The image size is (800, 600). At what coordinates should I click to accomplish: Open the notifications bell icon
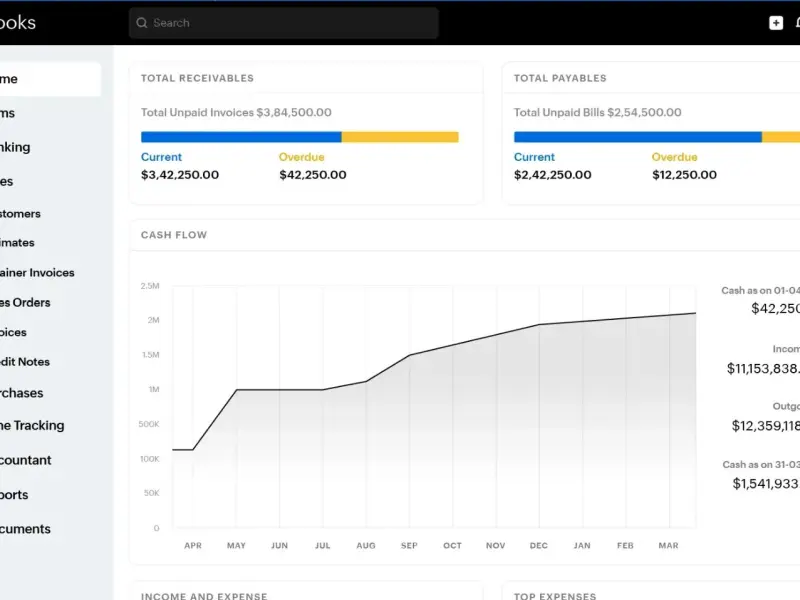tap(797, 23)
